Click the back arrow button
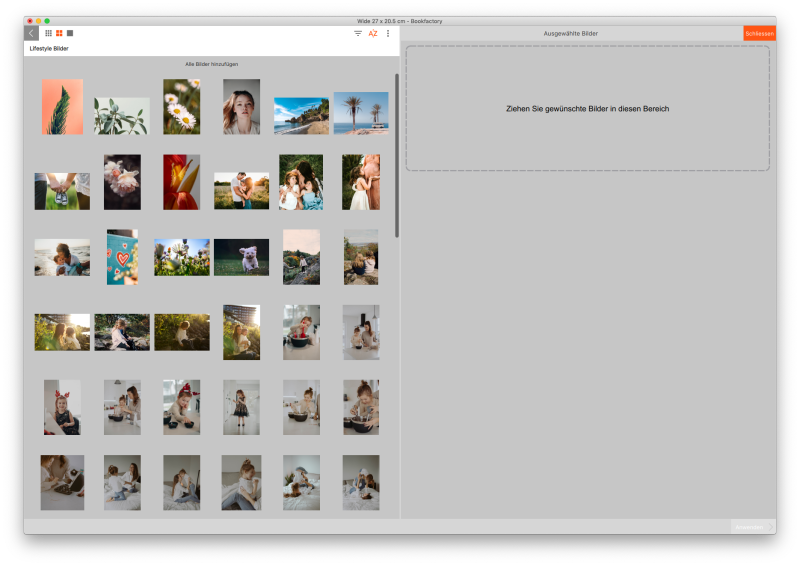 (x=31, y=33)
